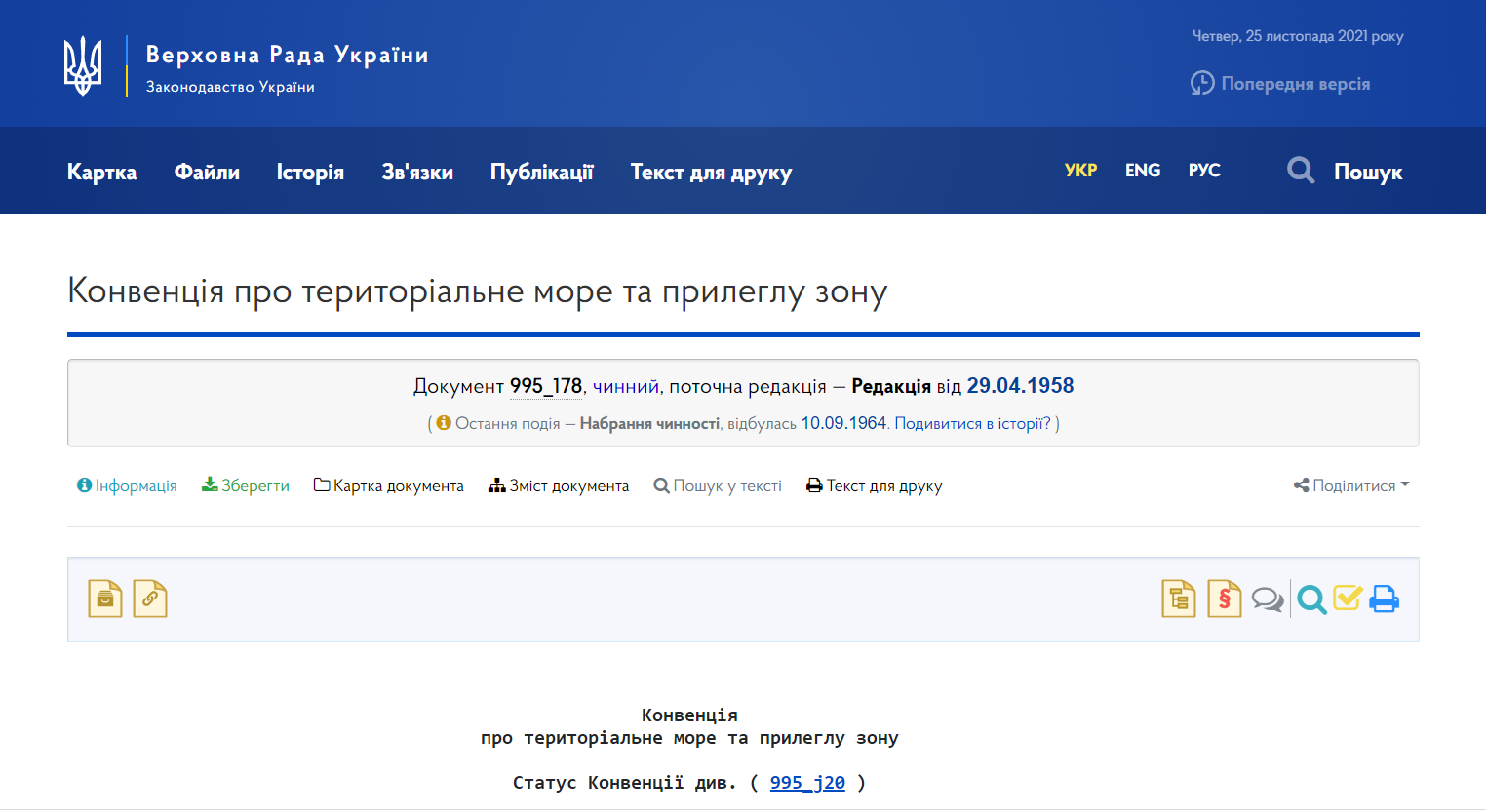Toggle the yellow checkmark icon
This screenshot has height=812, width=1486.
[1348, 598]
